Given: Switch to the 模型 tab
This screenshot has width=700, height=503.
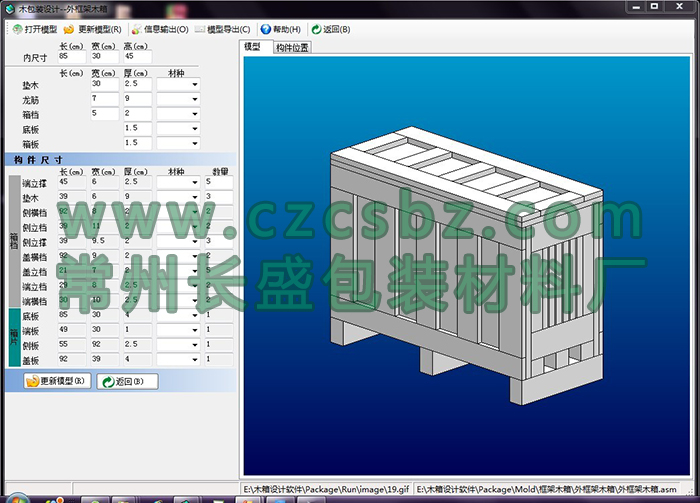Looking at the screenshot, I should point(256,46).
